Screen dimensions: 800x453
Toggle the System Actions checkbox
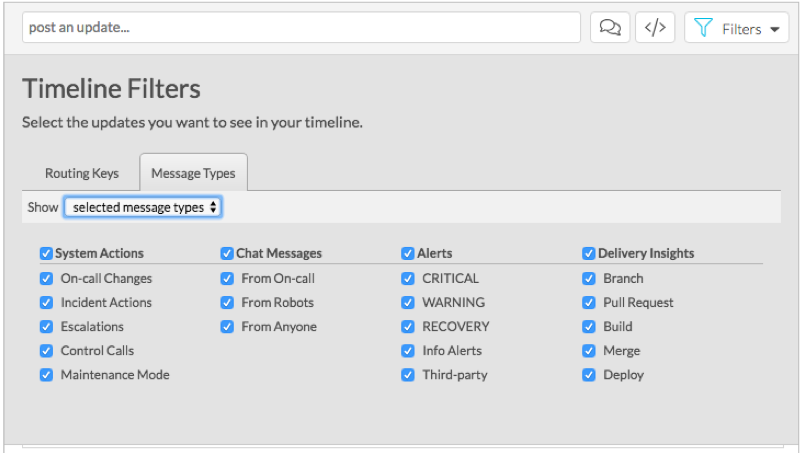pos(46,254)
